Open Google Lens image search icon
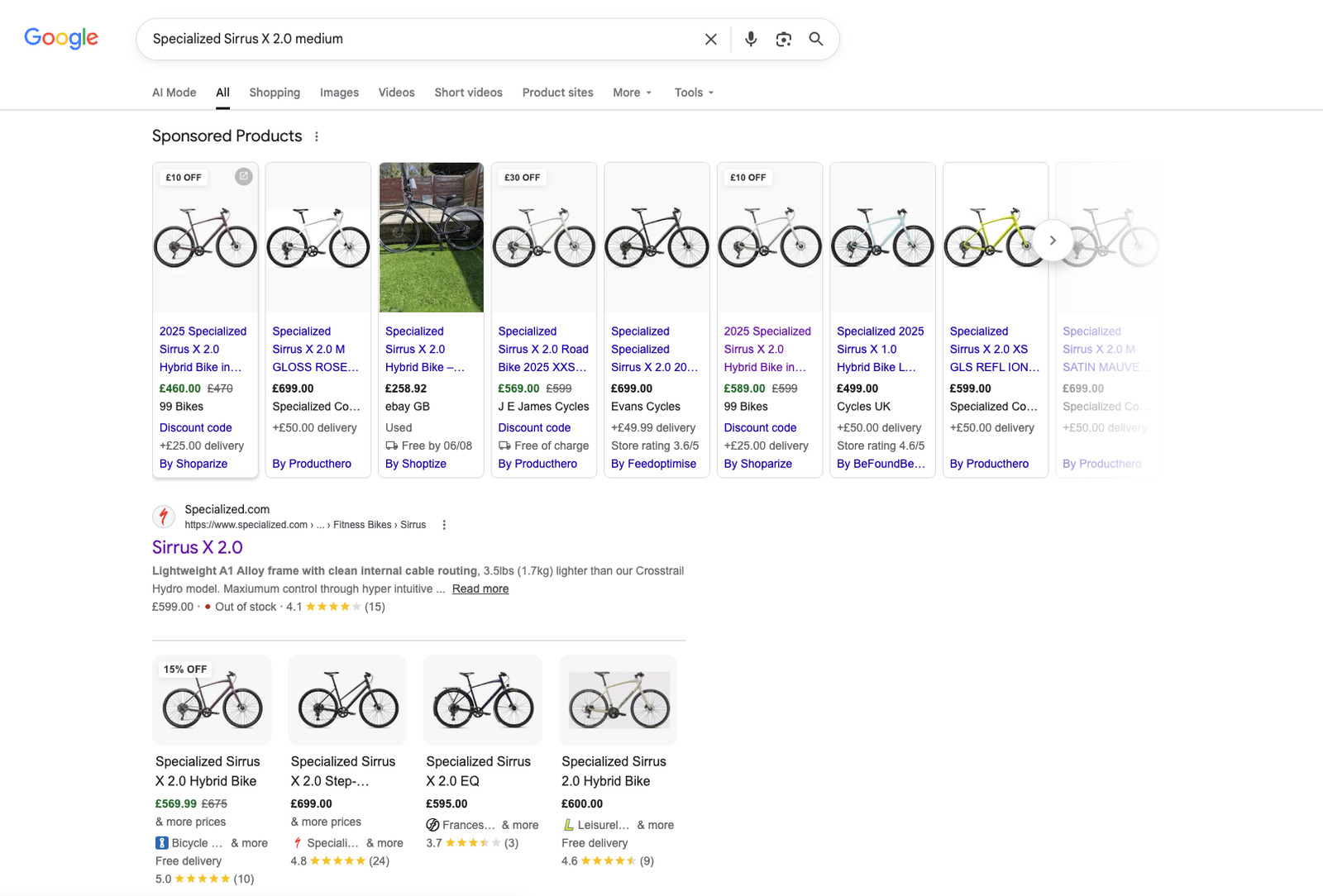The height and width of the screenshot is (896, 1323). pyautogui.click(x=783, y=39)
